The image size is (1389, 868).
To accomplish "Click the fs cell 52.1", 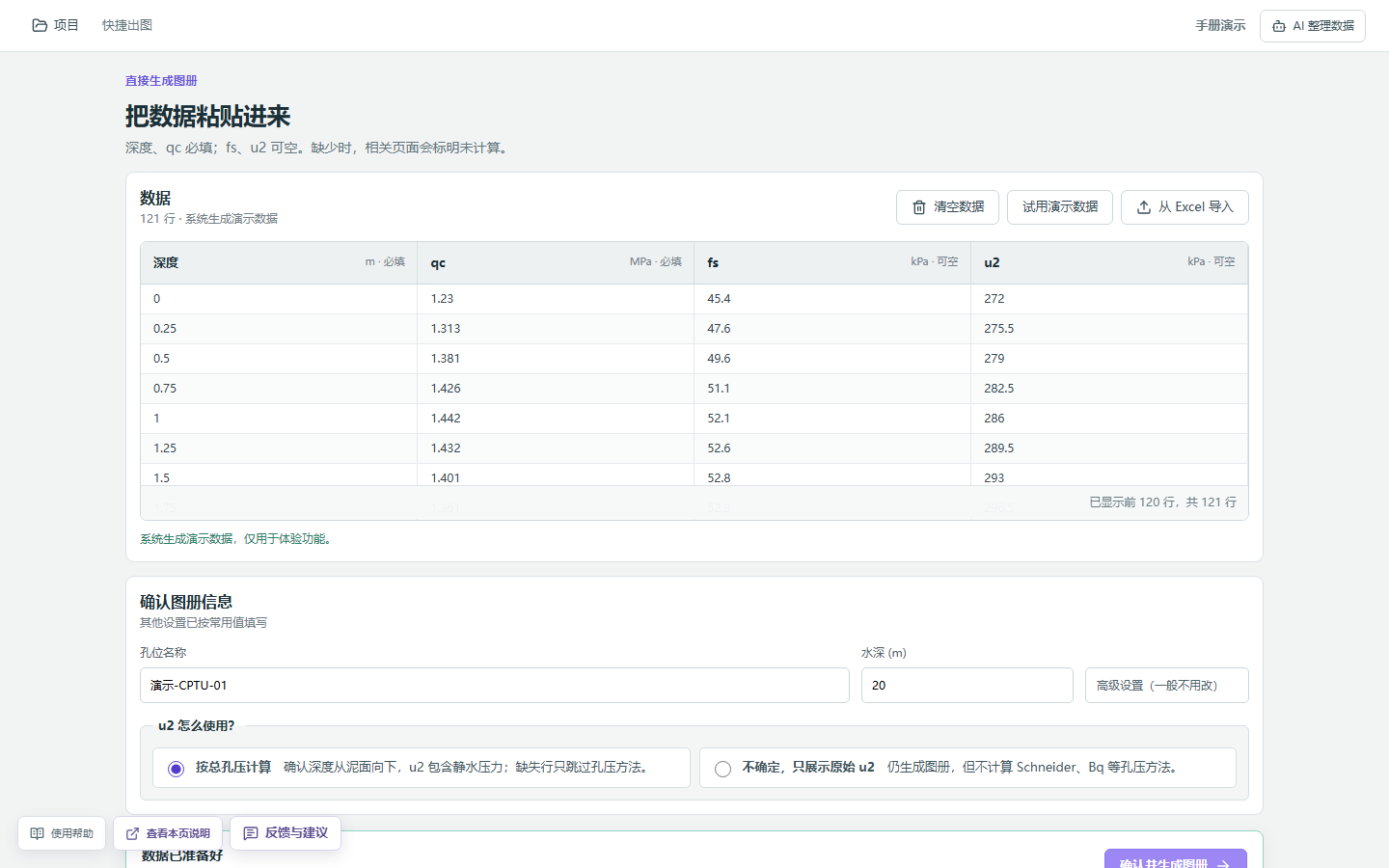I will coord(832,419).
